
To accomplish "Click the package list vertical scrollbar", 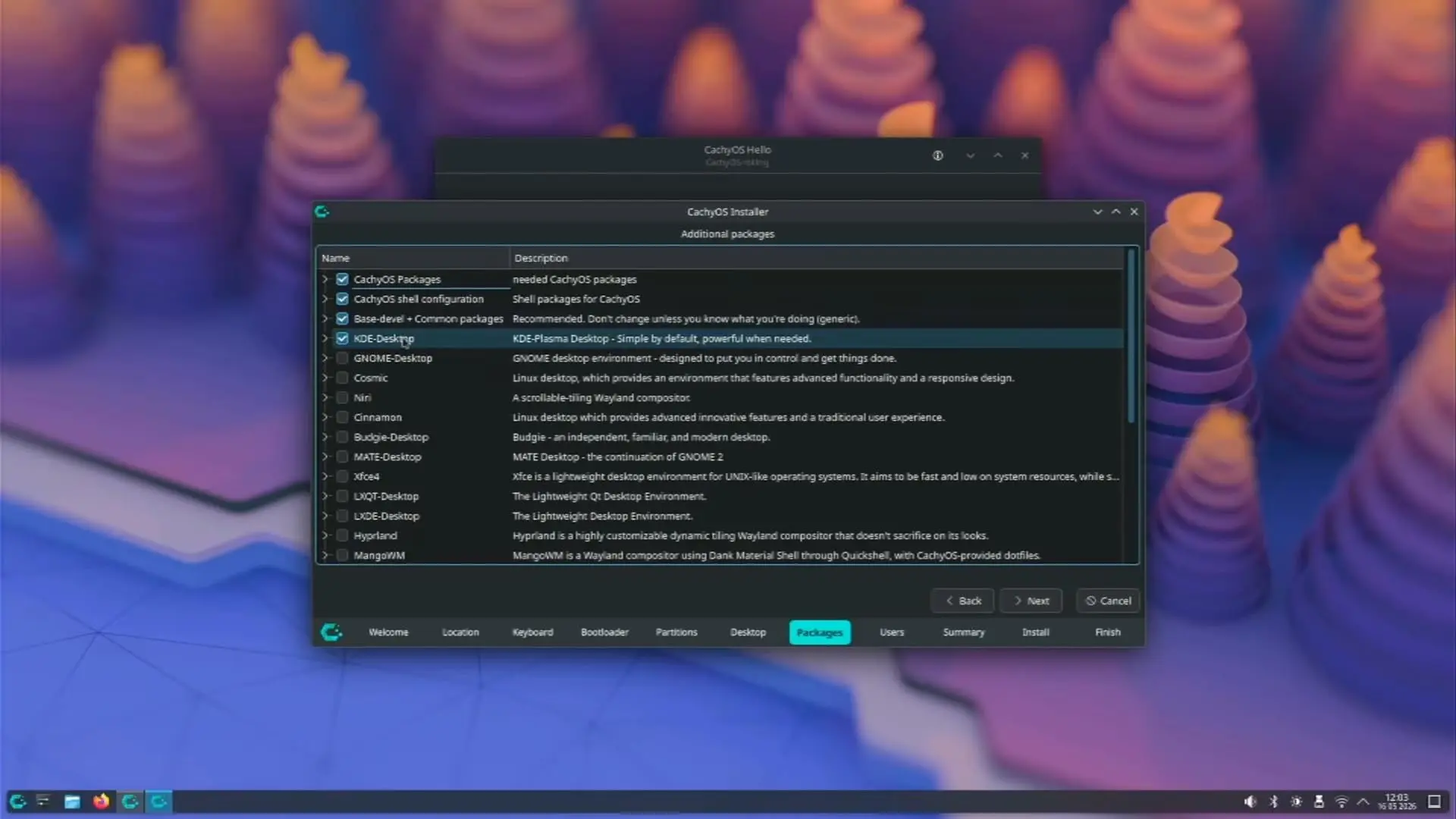I will (1131, 337).
